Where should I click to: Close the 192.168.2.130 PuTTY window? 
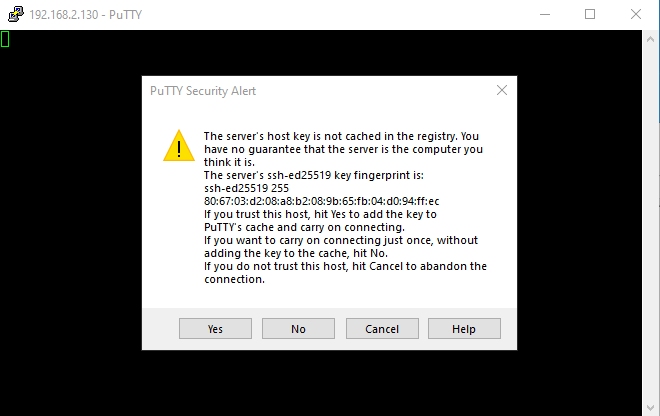(636, 14)
